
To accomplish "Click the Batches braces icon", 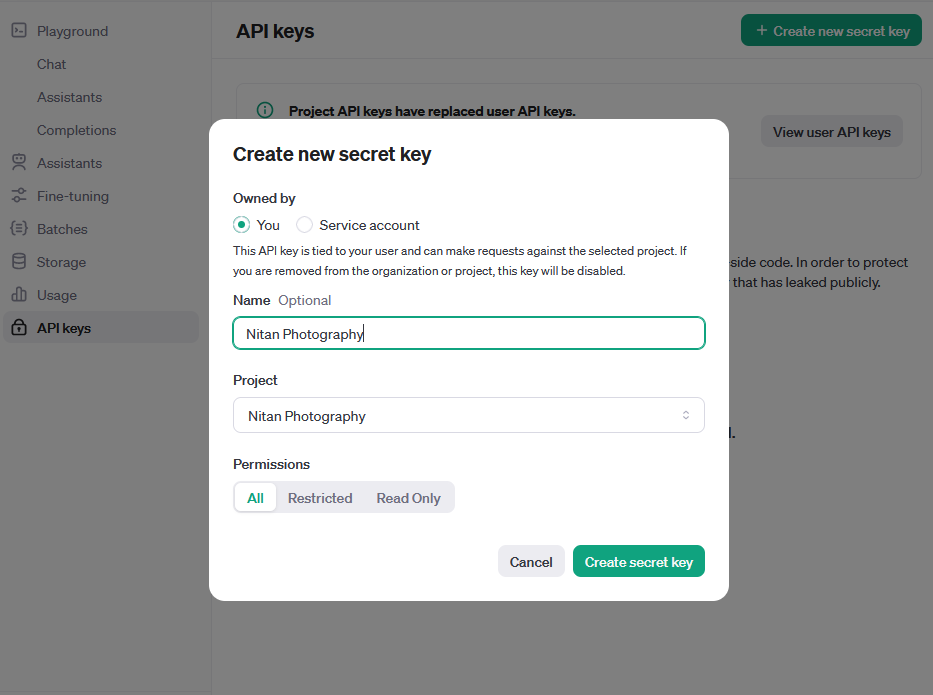I will click(x=18, y=229).
